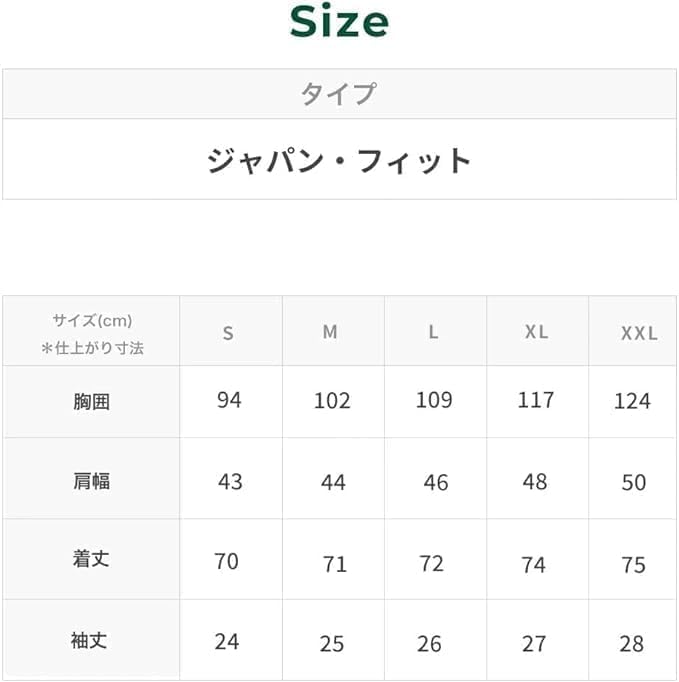Click the M size column header
This screenshot has width=679, height=682.
click(x=330, y=332)
